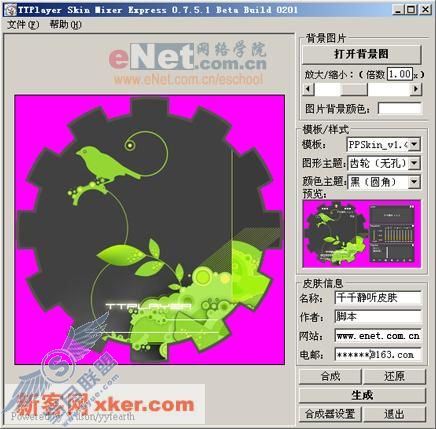Click the 图片背景颜色 color swatch

(400, 109)
